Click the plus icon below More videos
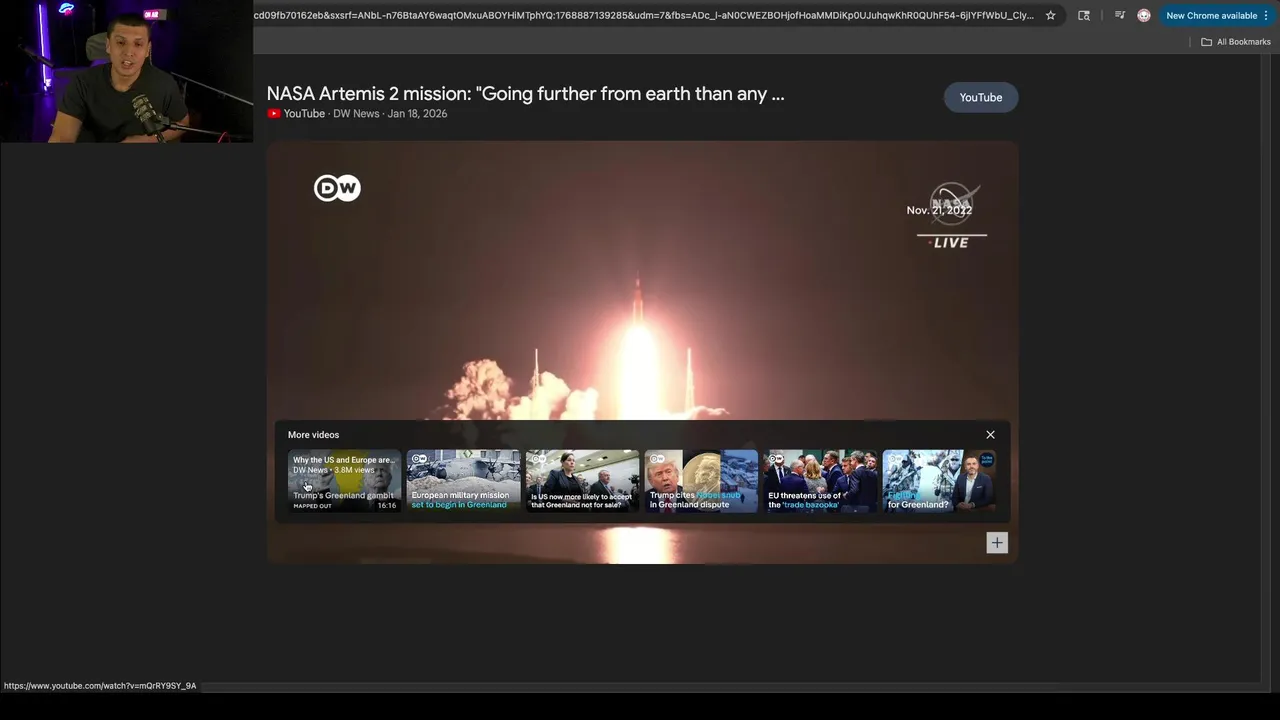 click(x=997, y=543)
